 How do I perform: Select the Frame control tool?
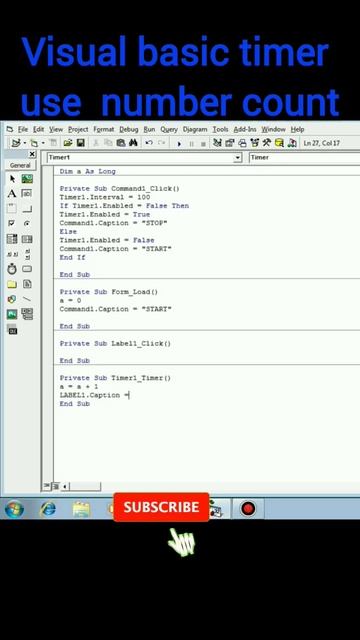point(12,209)
